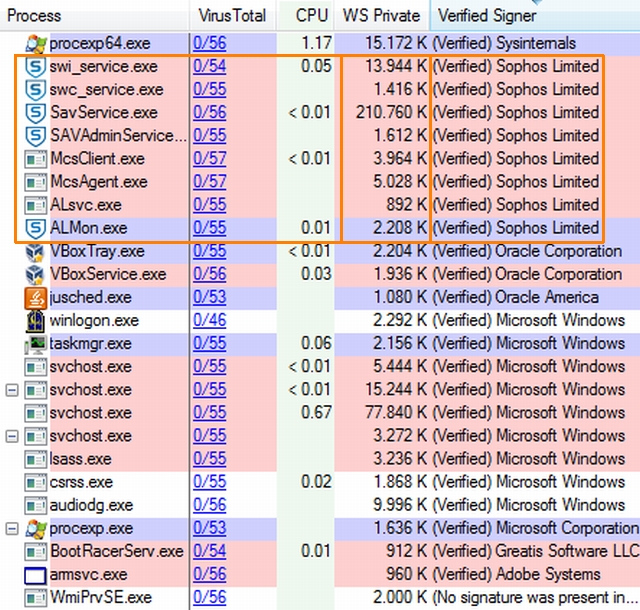Click the 892 K value for ALsvc.exe
The width and height of the screenshot is (640, 610).
407,205
